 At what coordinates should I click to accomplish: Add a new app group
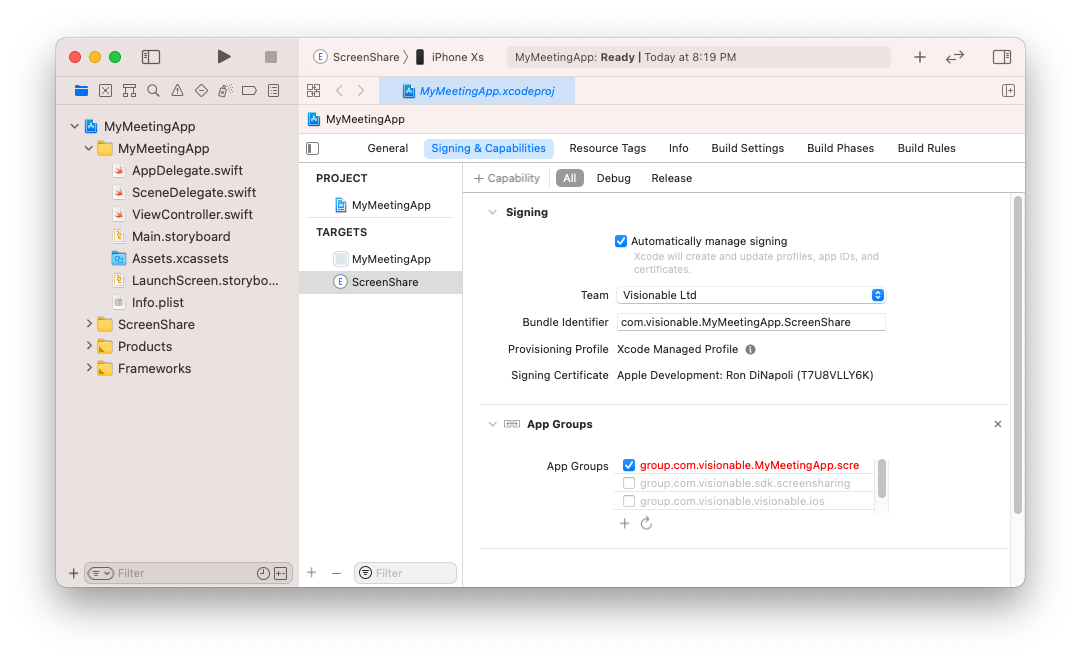[625, 523]
